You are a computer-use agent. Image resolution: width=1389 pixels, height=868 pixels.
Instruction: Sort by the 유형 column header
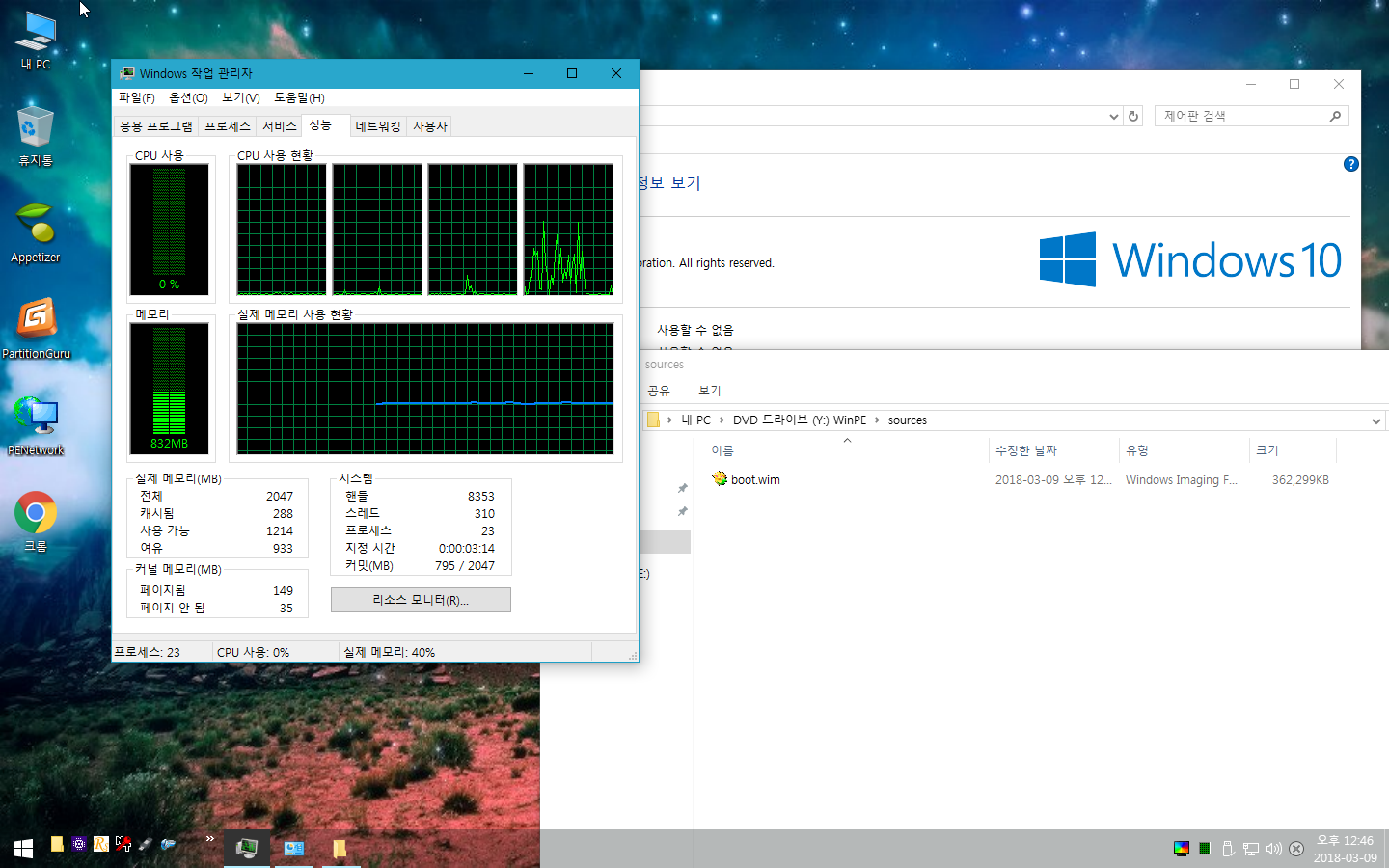pyautogui.click(x=1184, y=450)
